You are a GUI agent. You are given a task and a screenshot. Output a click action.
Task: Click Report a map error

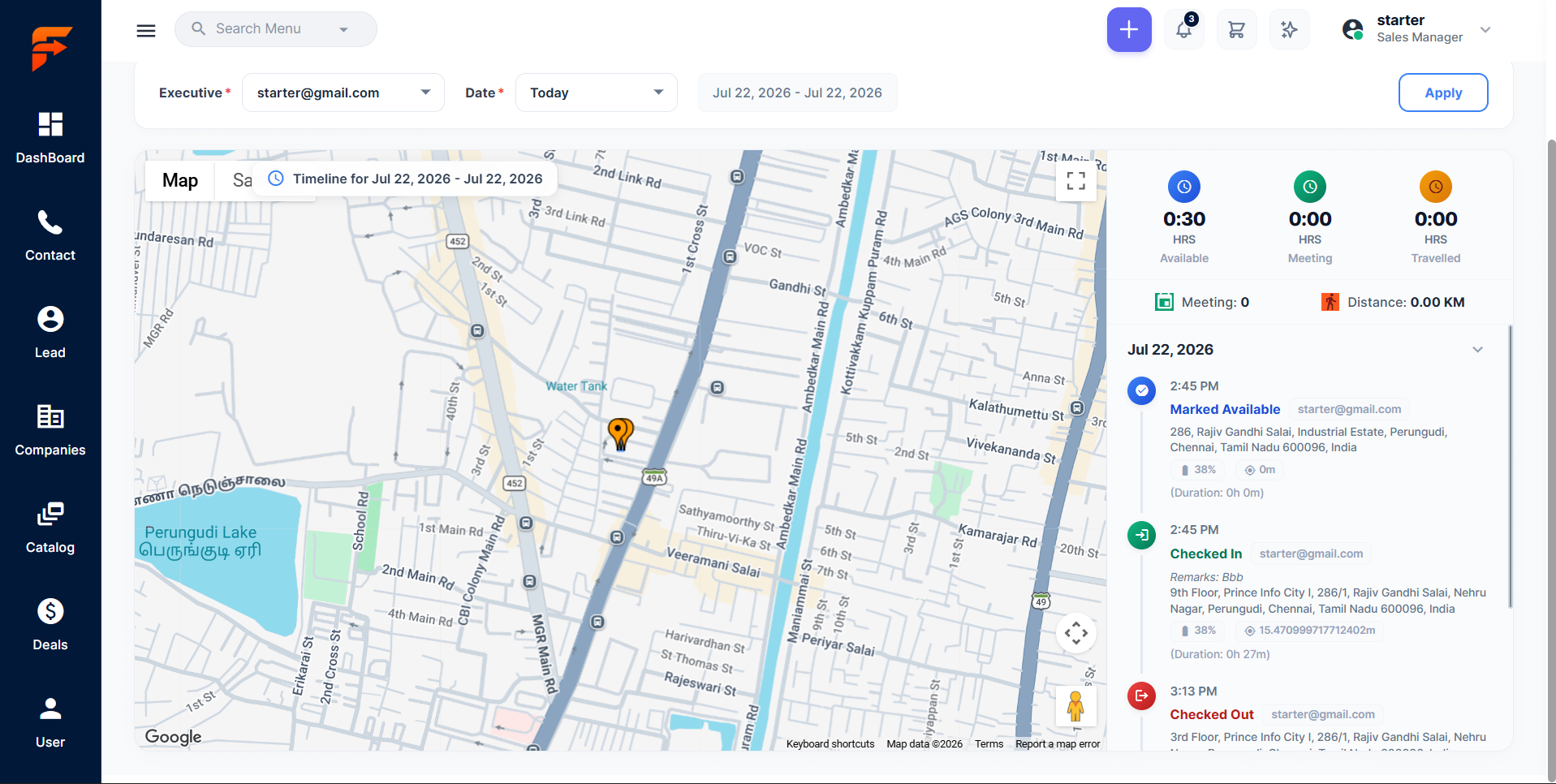1058,744
